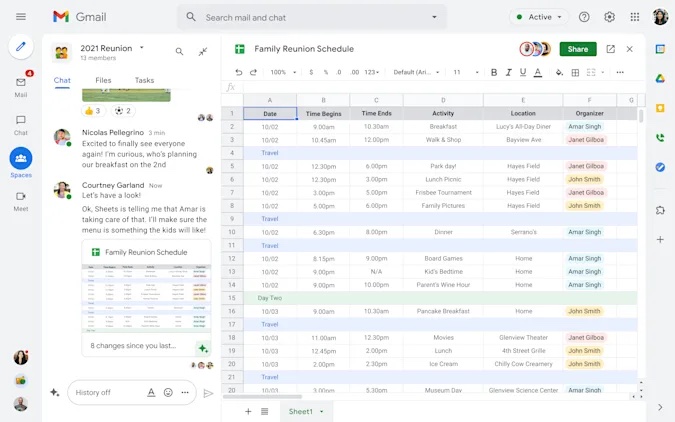This screenshot has height=422, width=675.
Task: Toggle italic formatting in Sheets toolbar
Action: click(x=508, y=72)
